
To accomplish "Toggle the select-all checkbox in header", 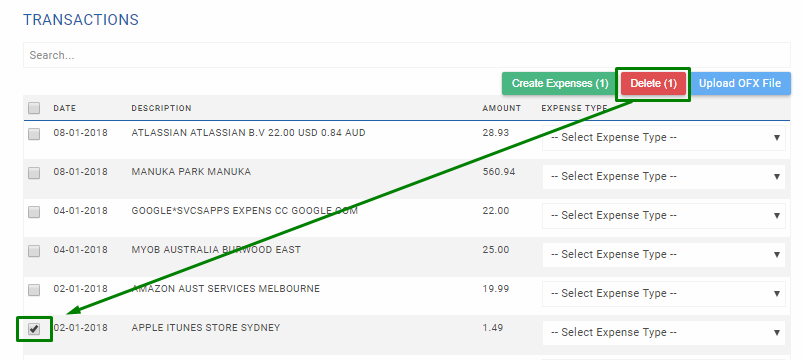I will click(x=34, y=108).
